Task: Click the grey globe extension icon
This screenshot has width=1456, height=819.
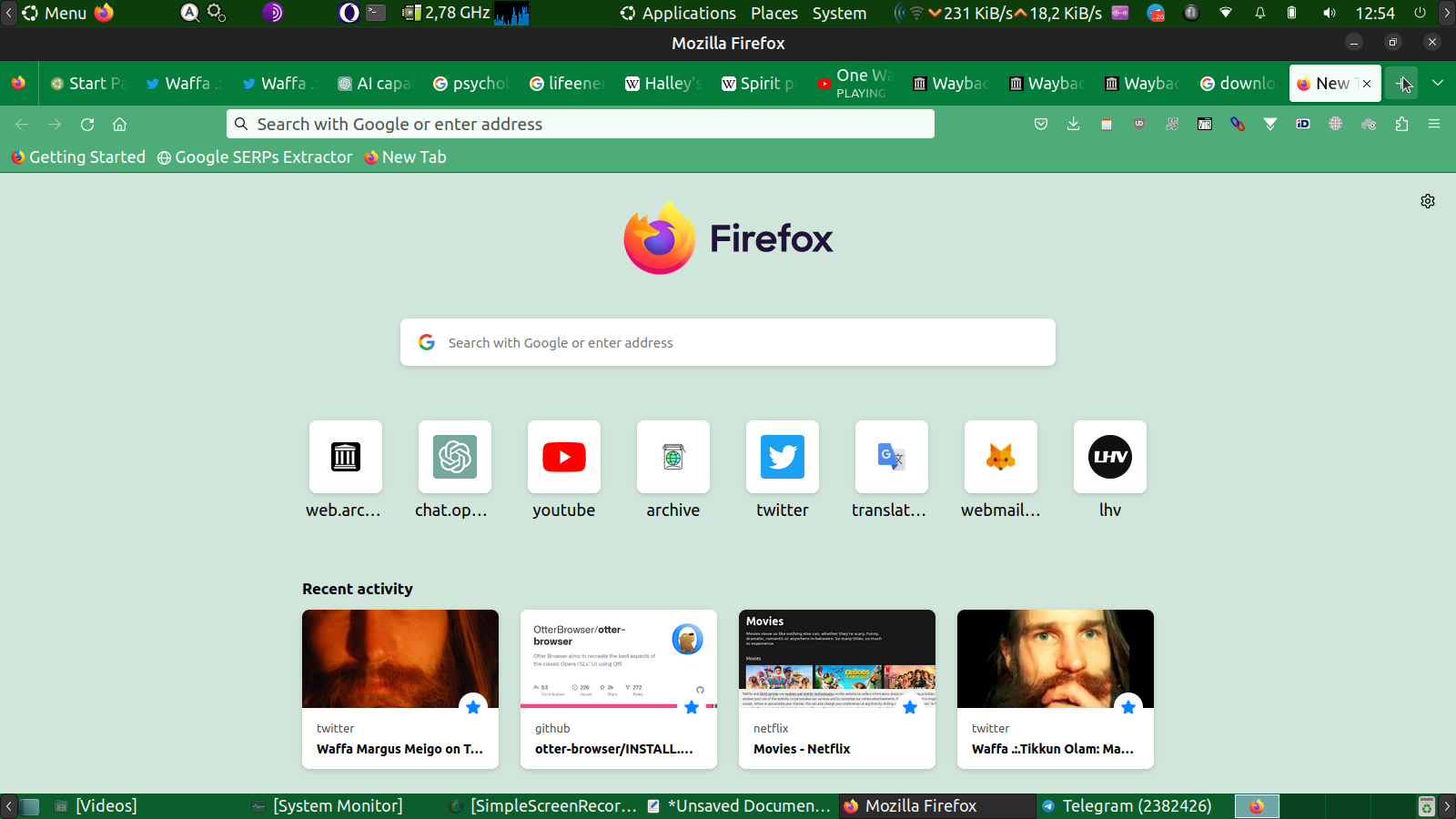Action: tap(1336, 124)
